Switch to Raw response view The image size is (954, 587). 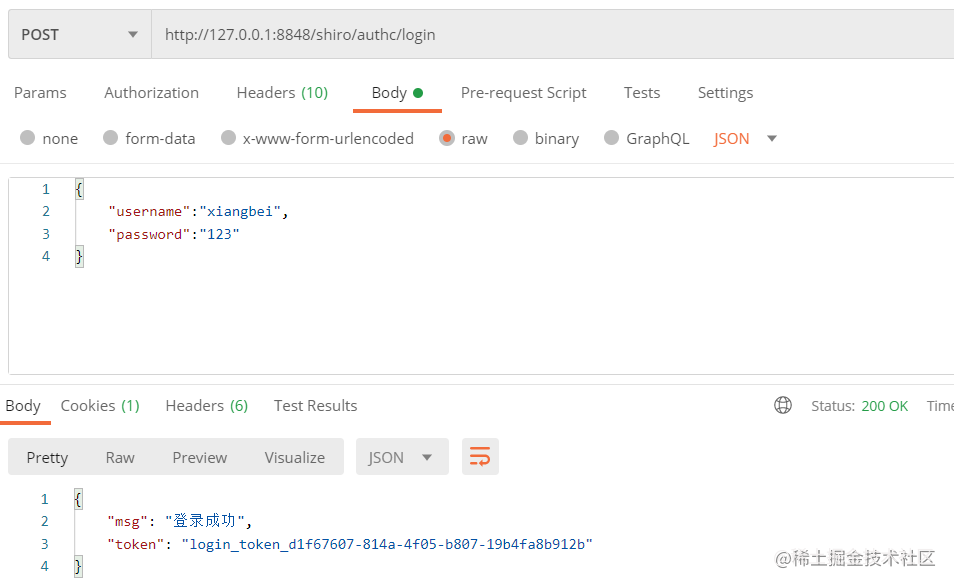[x=120, y=457]
